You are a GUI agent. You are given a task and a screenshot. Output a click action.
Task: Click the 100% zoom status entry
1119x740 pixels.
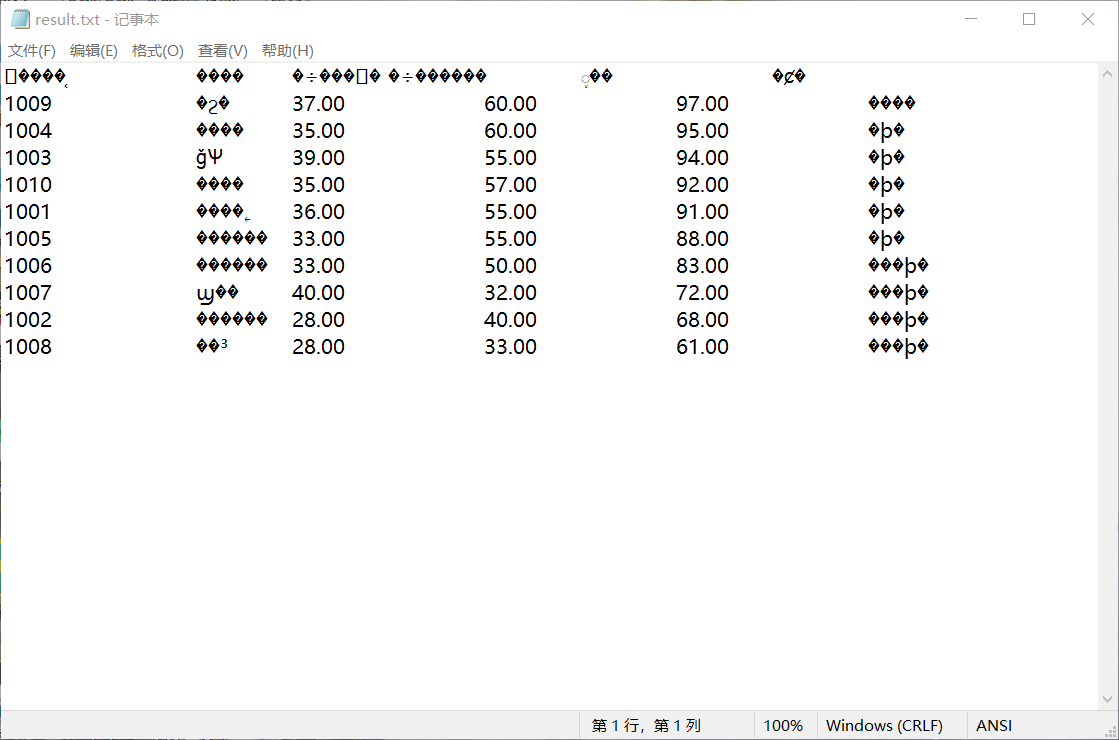click(x=783, y=726)
